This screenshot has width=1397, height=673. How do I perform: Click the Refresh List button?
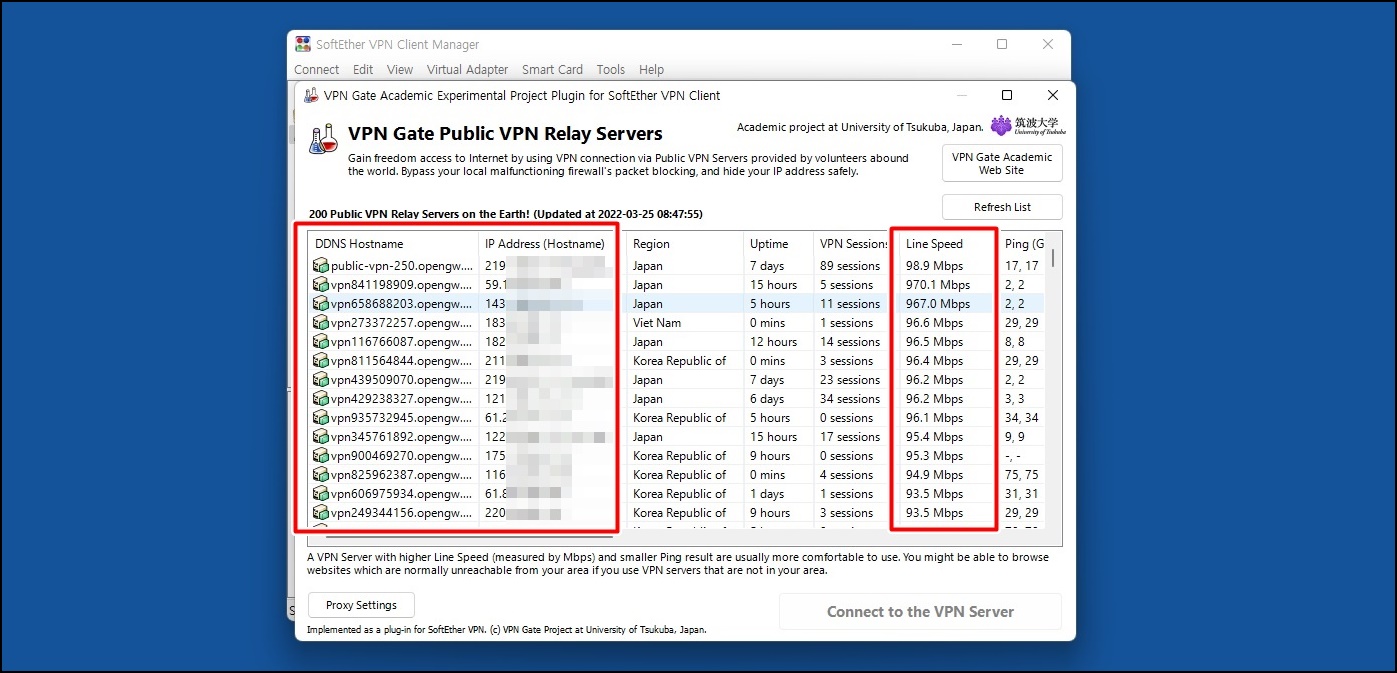(1002, 207)
